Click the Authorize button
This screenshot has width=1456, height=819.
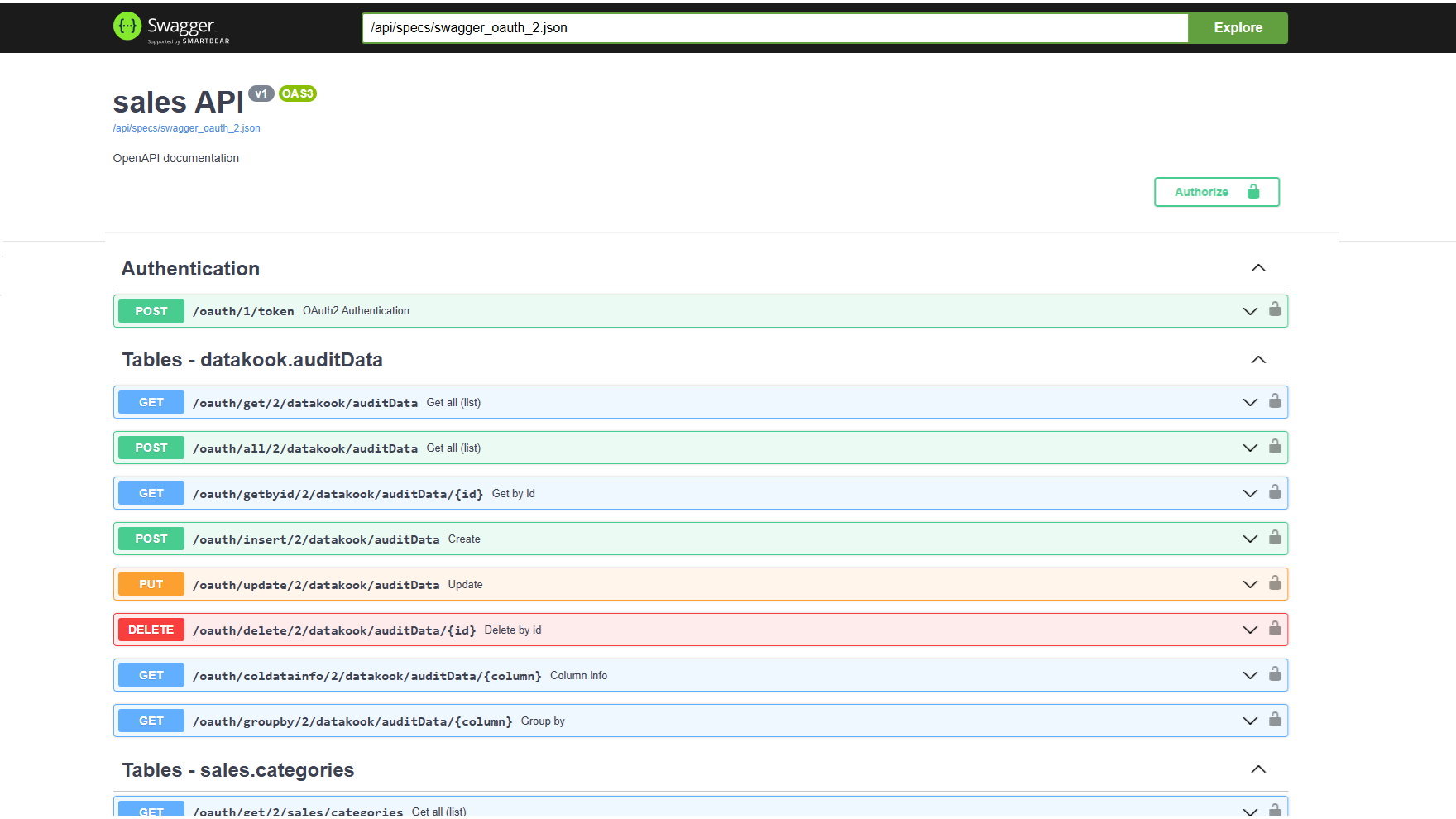click(1217, 192)
